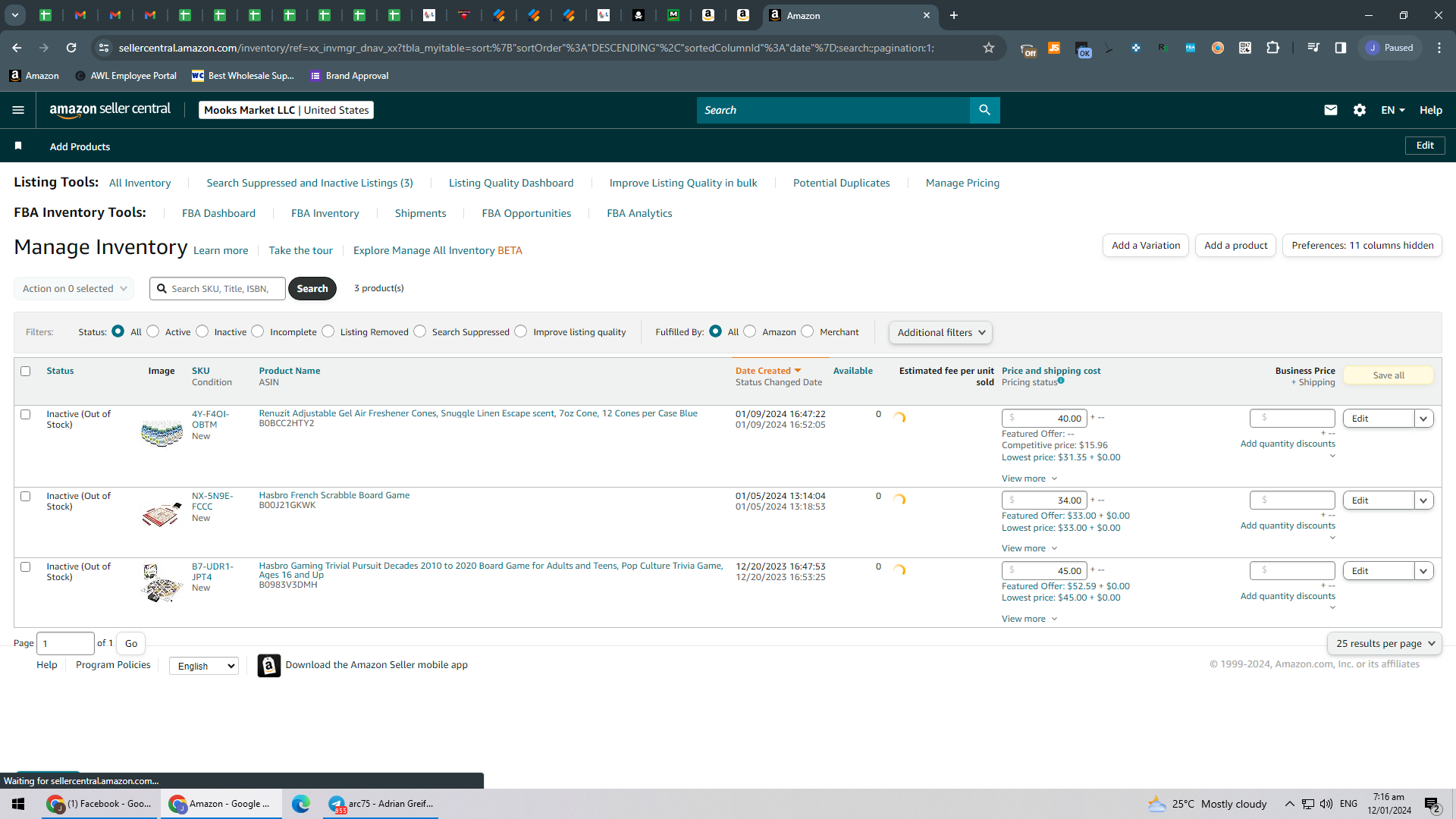Screen dimensions: 1456x819
Task: Open the media control icon in toolbar
Action: 1313,48
